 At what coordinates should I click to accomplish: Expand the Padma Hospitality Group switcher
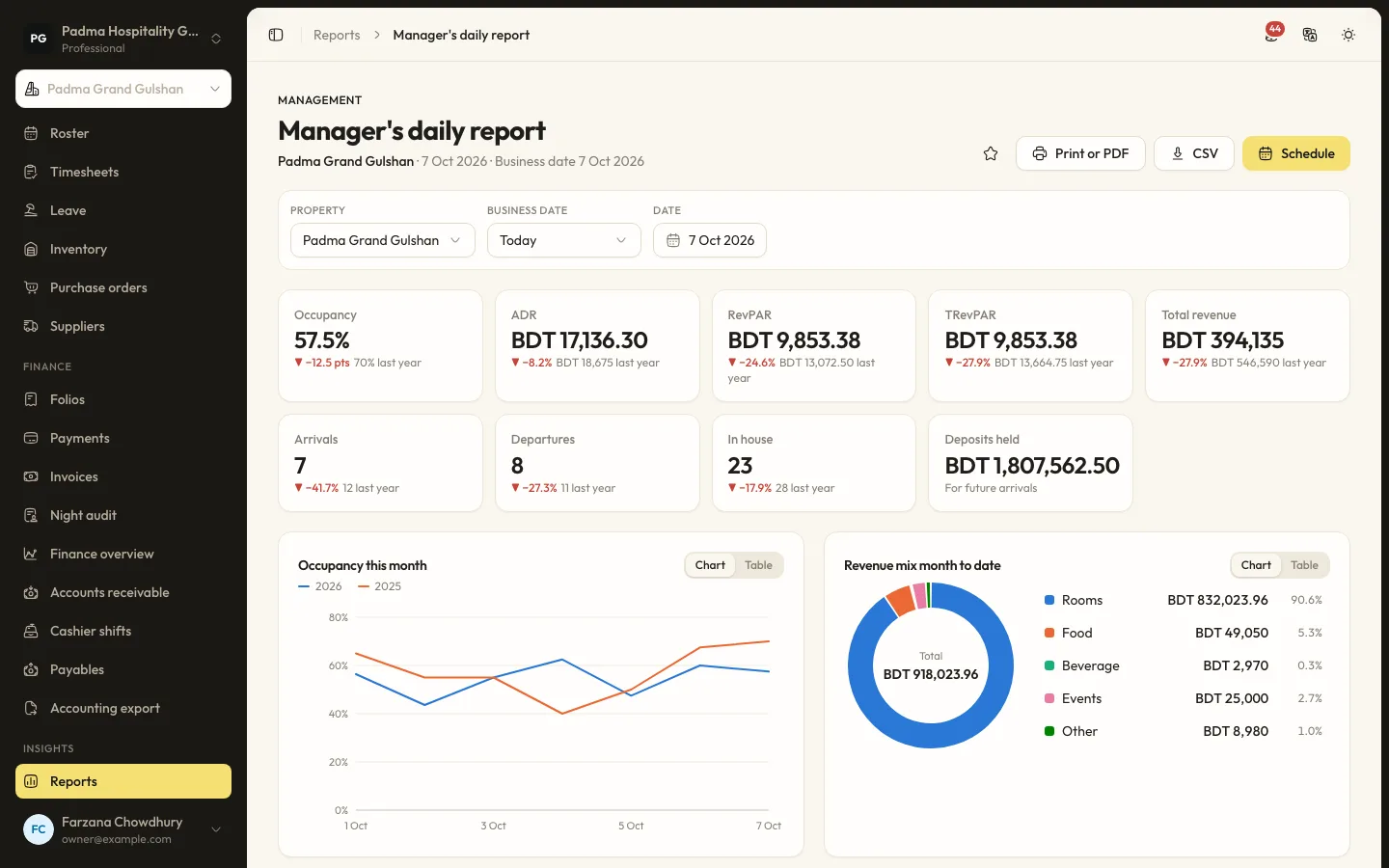tap(123, 39)
